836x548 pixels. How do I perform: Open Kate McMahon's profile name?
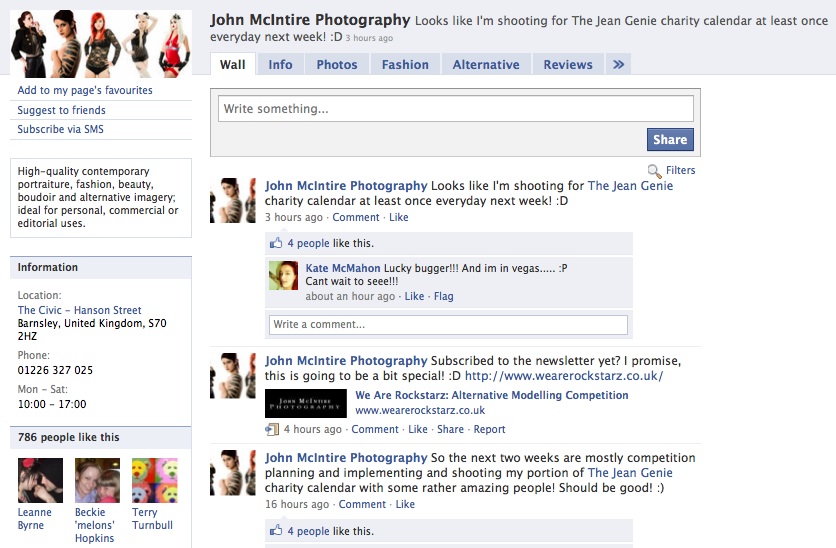[343, 268]
